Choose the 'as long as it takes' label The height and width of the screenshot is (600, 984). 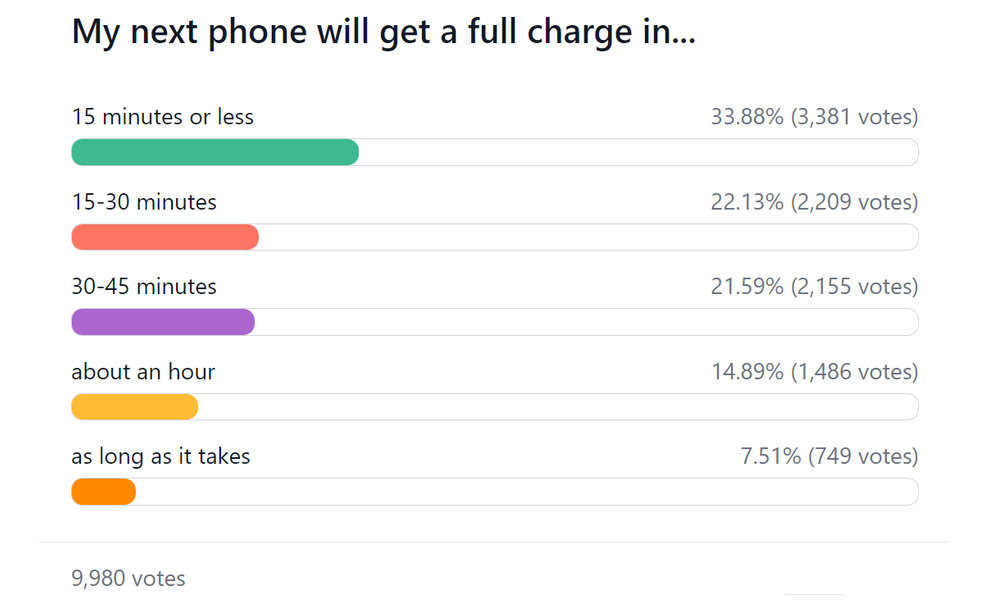point(161,457)
